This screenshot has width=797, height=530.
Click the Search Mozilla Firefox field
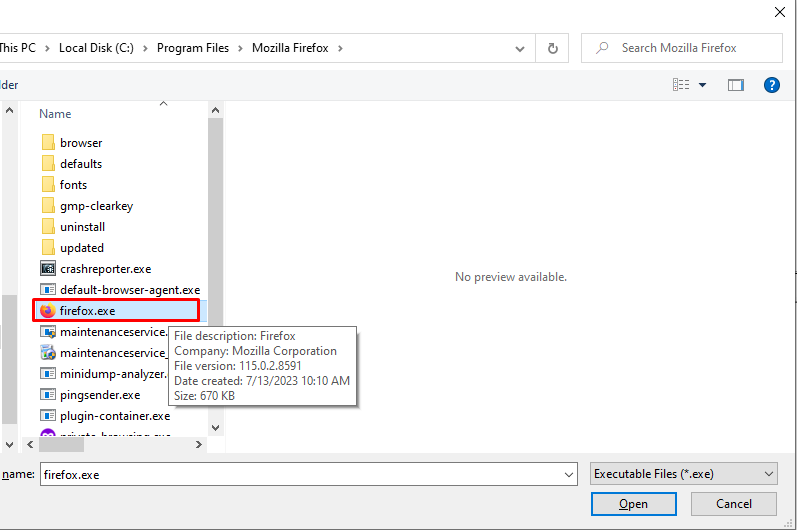click(682, 48)
